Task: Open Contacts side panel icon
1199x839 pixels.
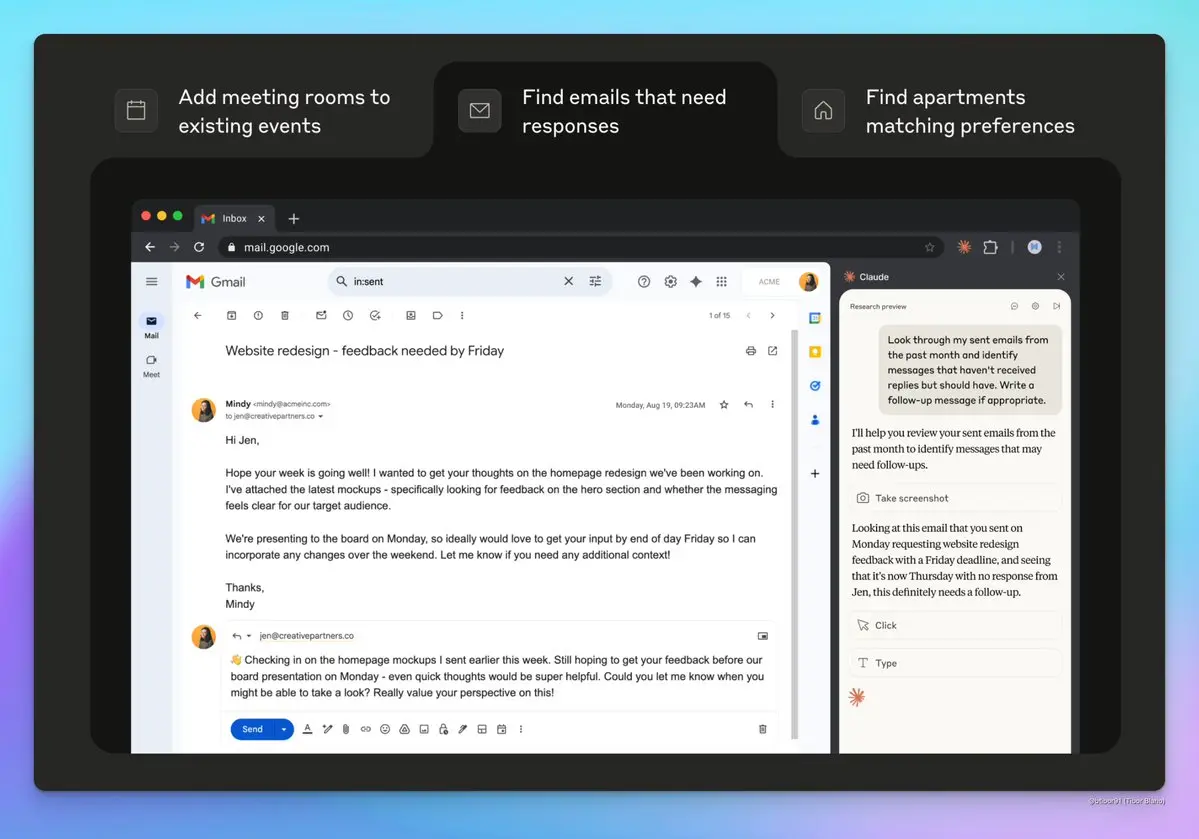Action: (815, 420)
